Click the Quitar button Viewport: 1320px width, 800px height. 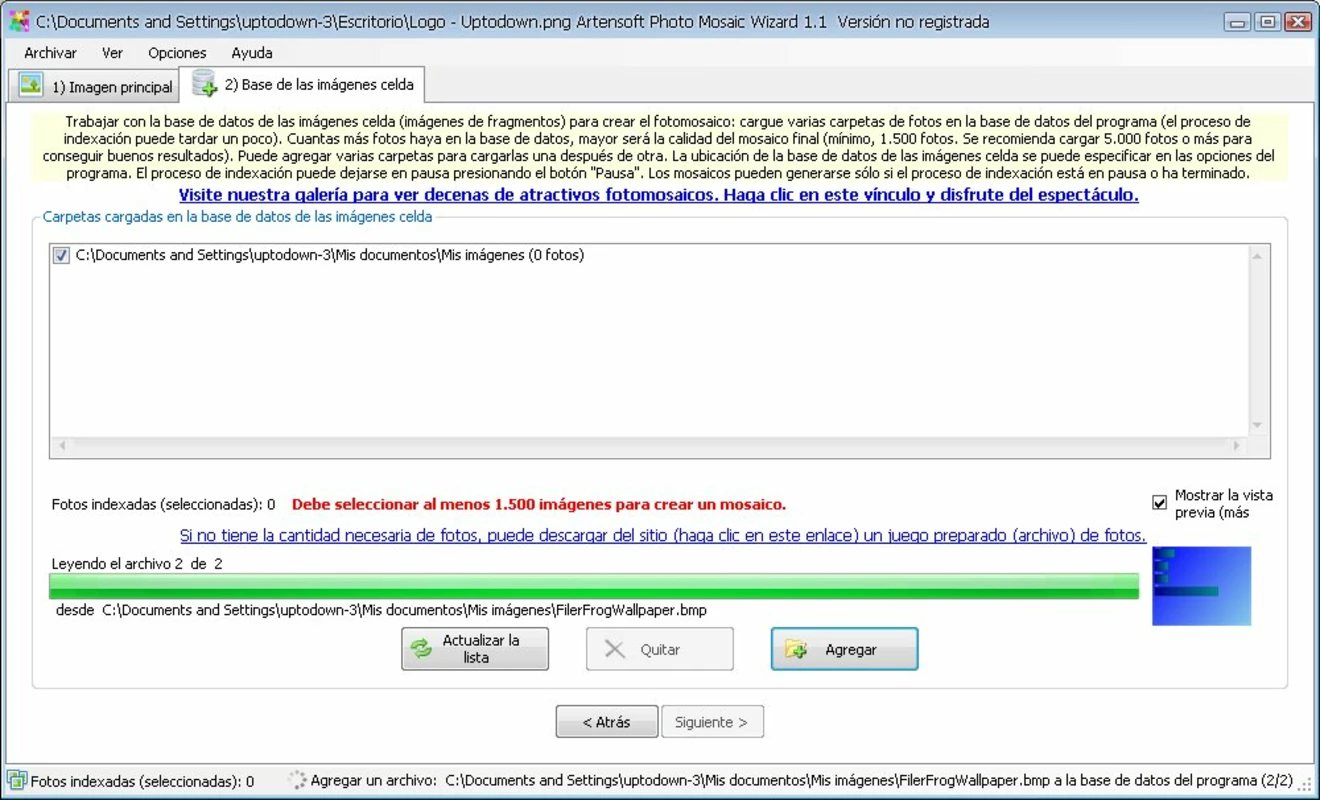coord(660,649)
